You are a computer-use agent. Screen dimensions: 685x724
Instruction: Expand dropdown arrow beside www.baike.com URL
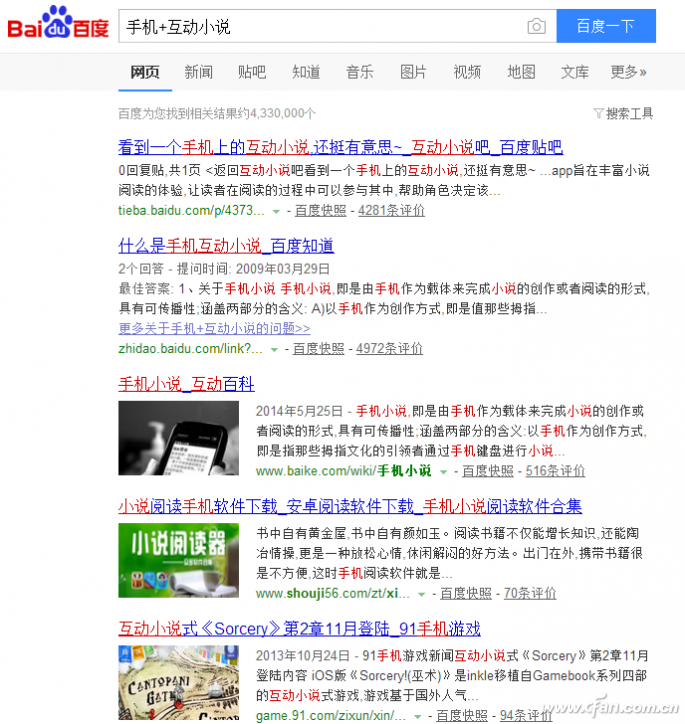[x=443, y=472]
